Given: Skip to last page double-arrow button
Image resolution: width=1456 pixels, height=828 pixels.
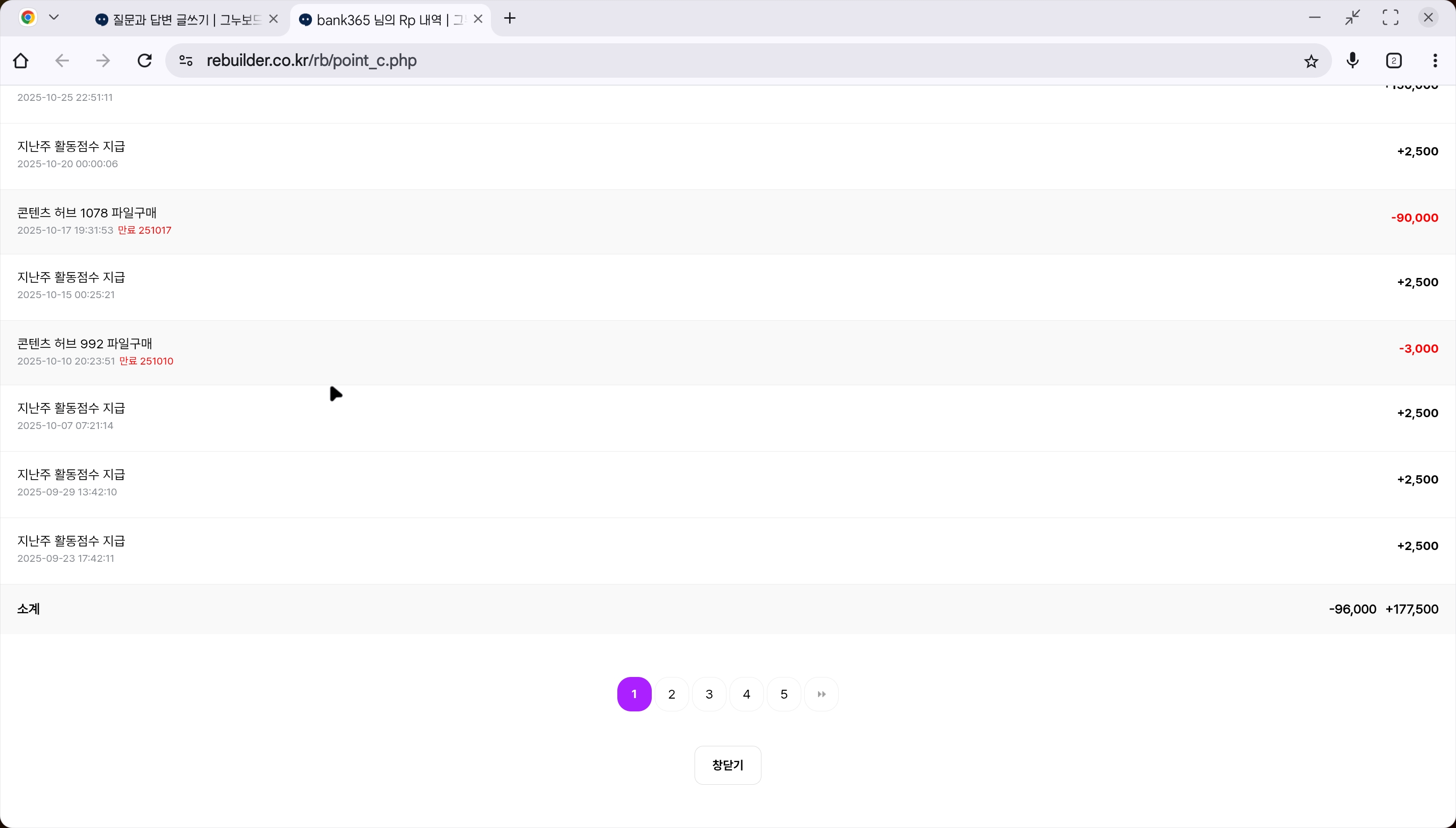Looking at the screenshot, I should (821, 694).
